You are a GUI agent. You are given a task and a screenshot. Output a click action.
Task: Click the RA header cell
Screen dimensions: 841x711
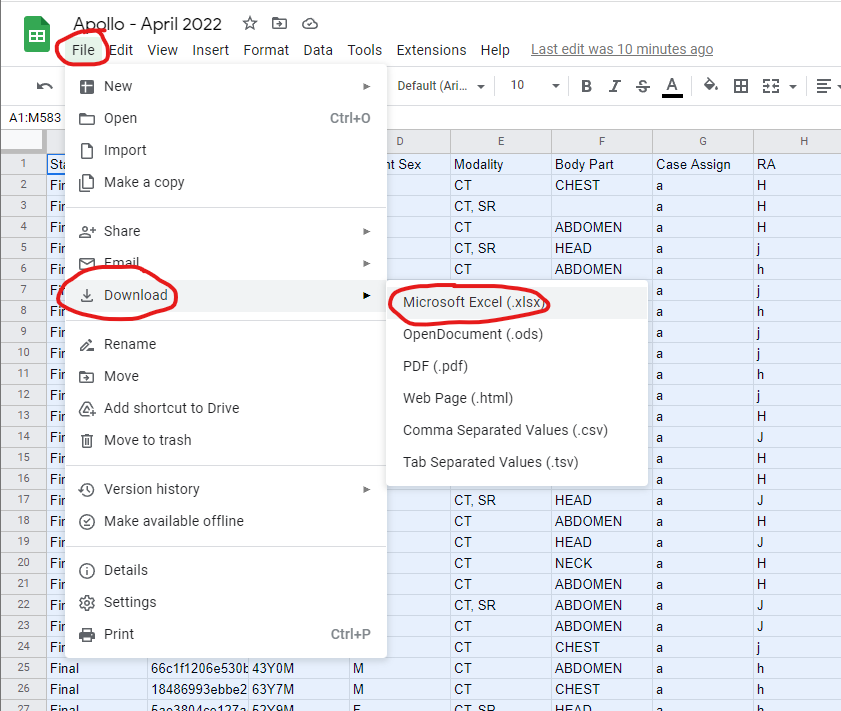pos(797,165)
